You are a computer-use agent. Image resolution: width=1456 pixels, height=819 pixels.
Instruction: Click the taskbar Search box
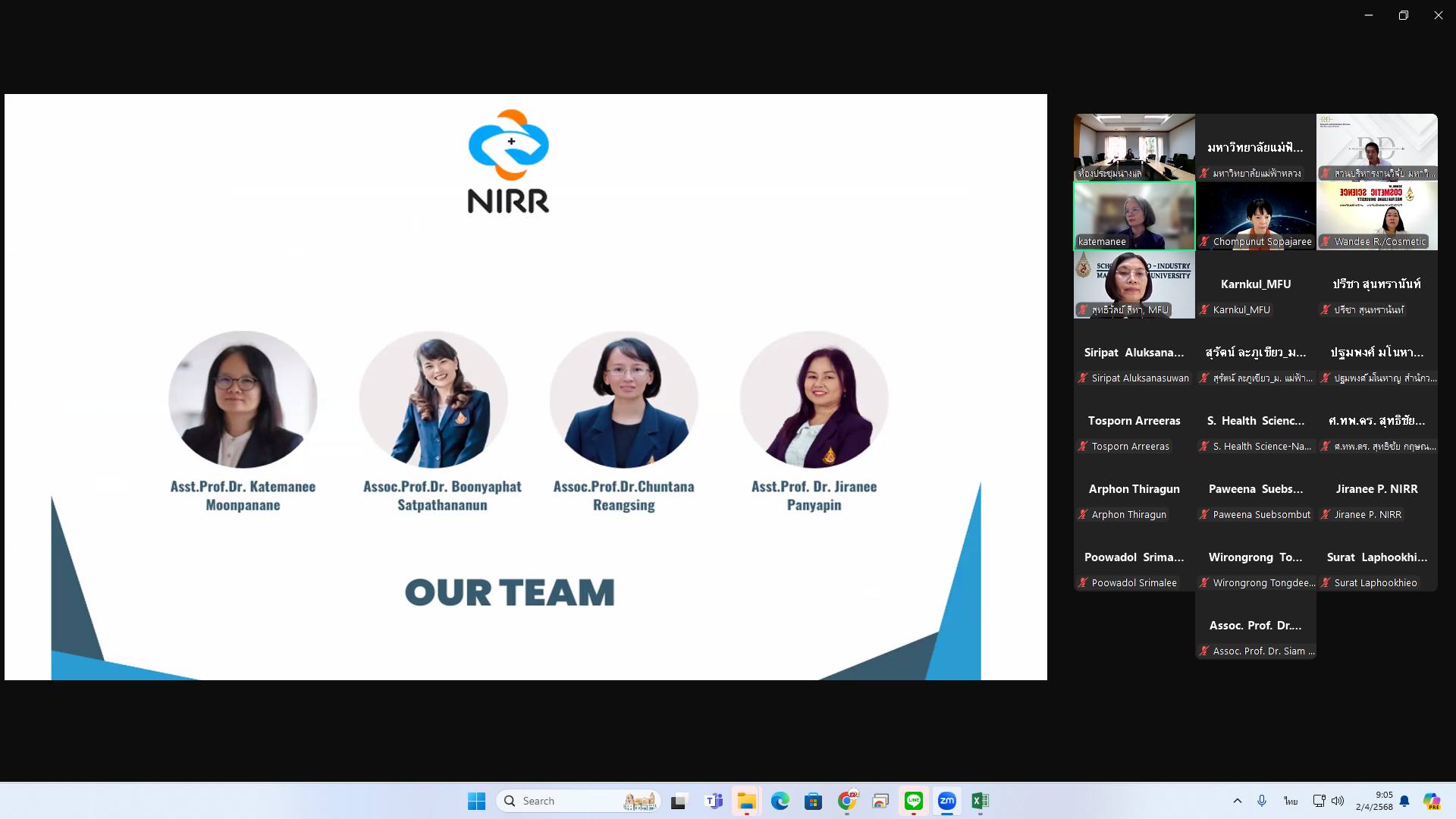(x=579, y=801)
